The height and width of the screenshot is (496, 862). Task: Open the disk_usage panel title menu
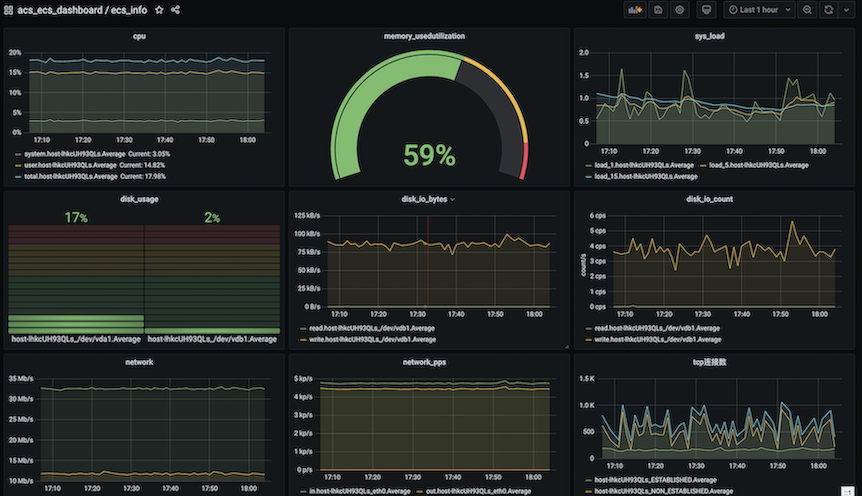coord(139,199)
